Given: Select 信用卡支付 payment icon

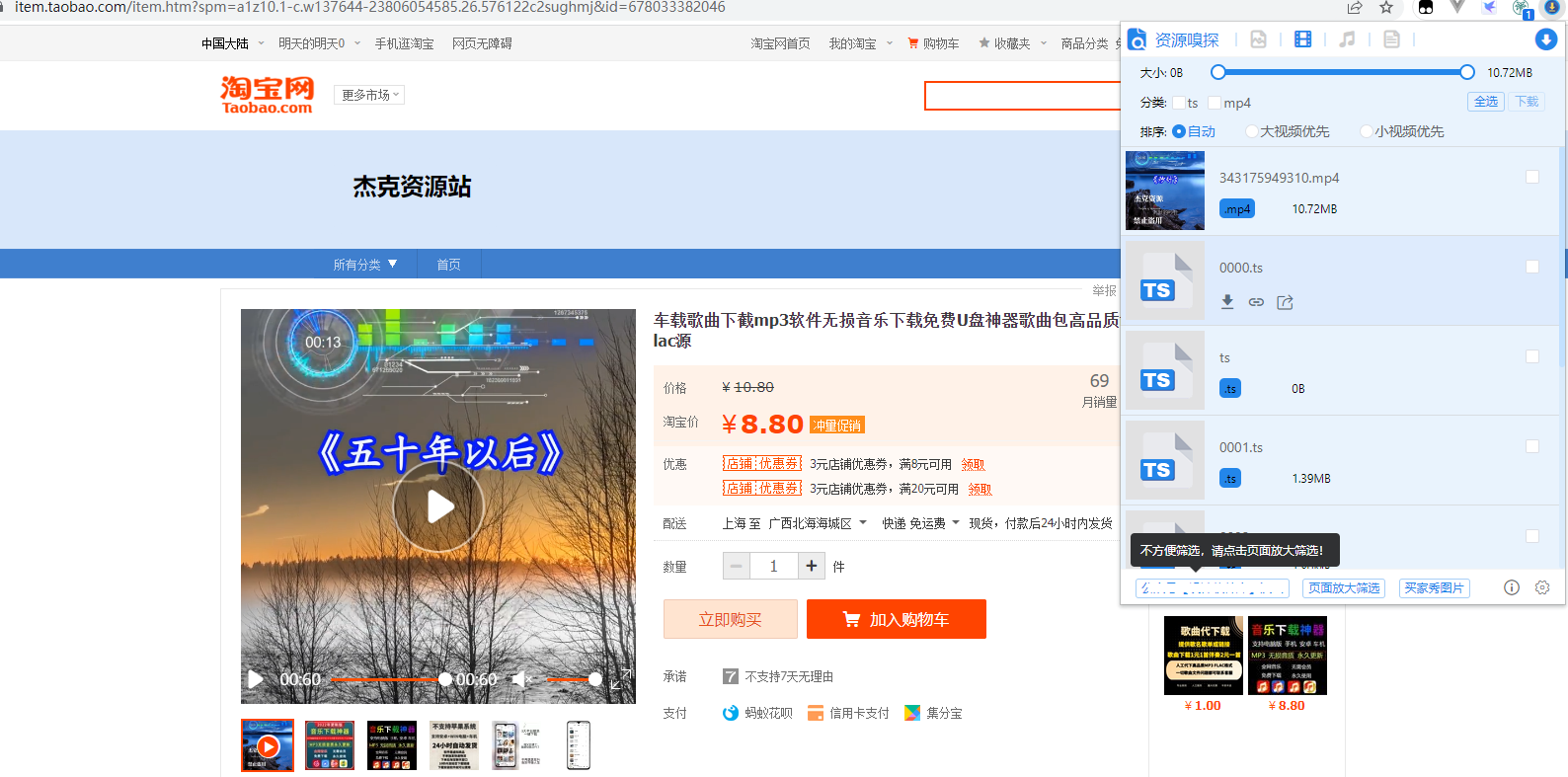Looking at the screenshot, I should point(816,713).
